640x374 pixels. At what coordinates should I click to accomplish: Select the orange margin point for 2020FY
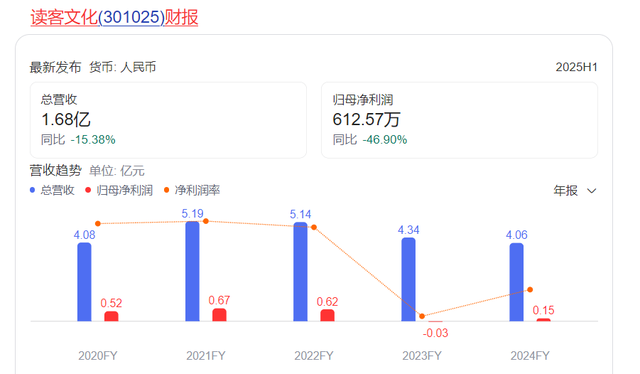point(98,223)
